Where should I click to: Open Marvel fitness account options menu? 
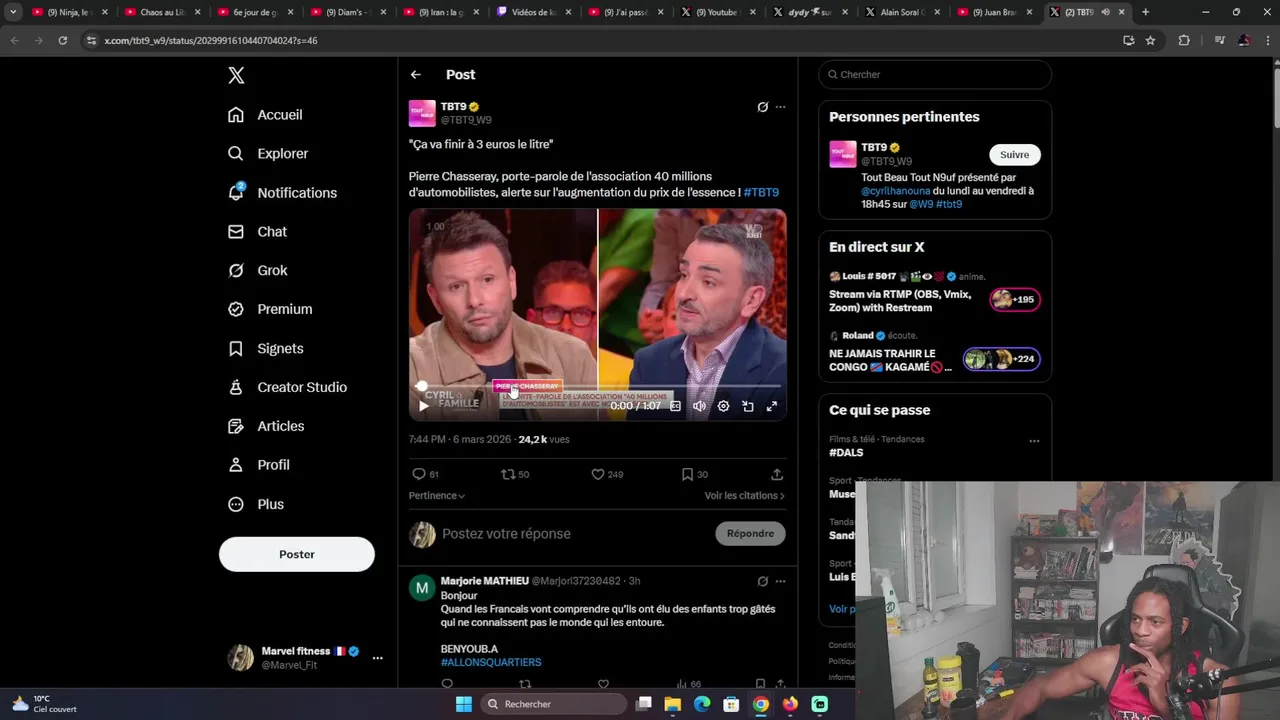pos(377,658)
